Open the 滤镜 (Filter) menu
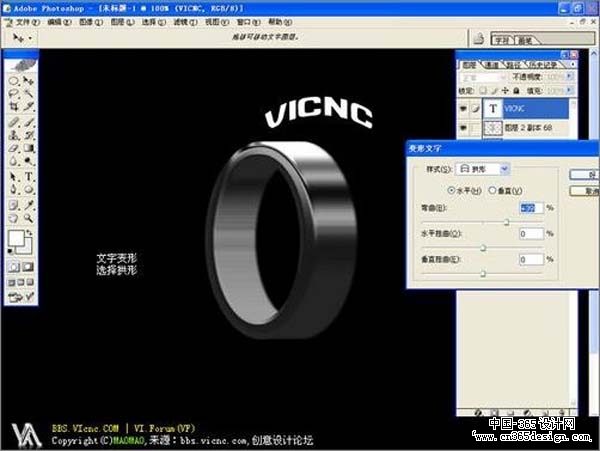The width and height of the screenshot is (600, 451). click(x=185, y=22)
